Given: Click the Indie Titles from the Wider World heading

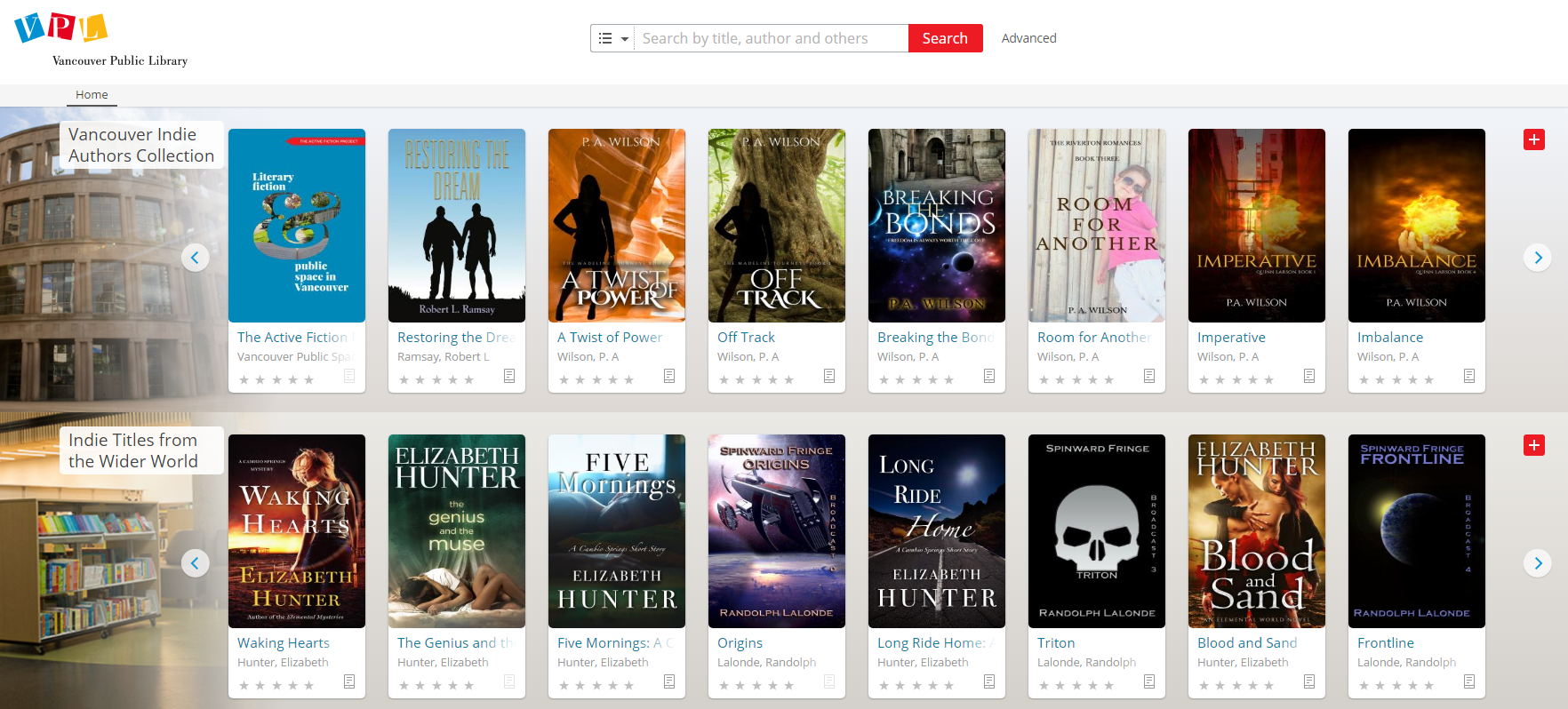Looking at the screenshot, I should pyautogui.click(x=133, y=450).
